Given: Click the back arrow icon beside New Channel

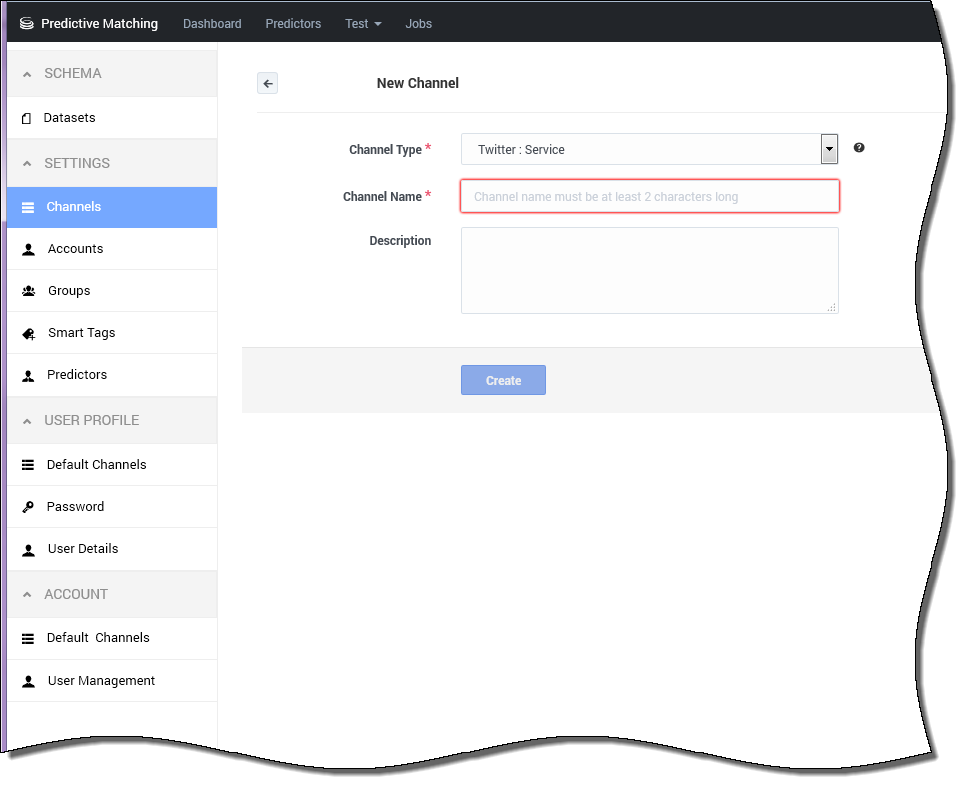Looking at the screenshot, I should click(267, 84).
